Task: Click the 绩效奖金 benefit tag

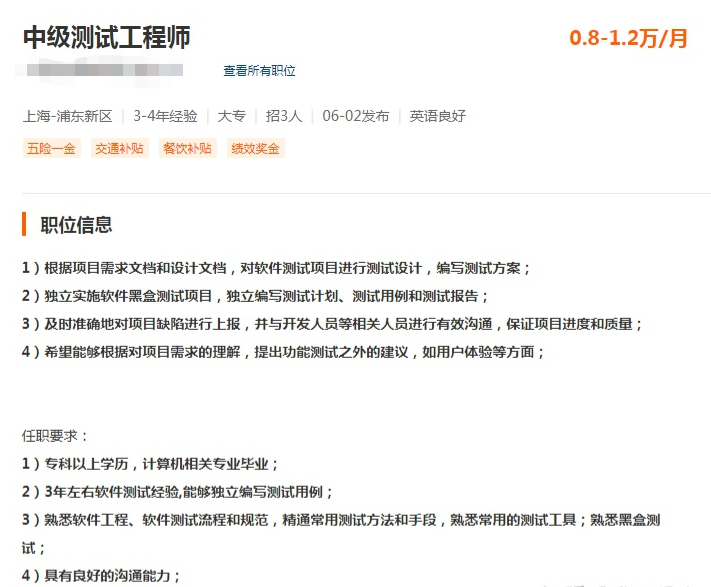Action: click(x=256, y=149)
